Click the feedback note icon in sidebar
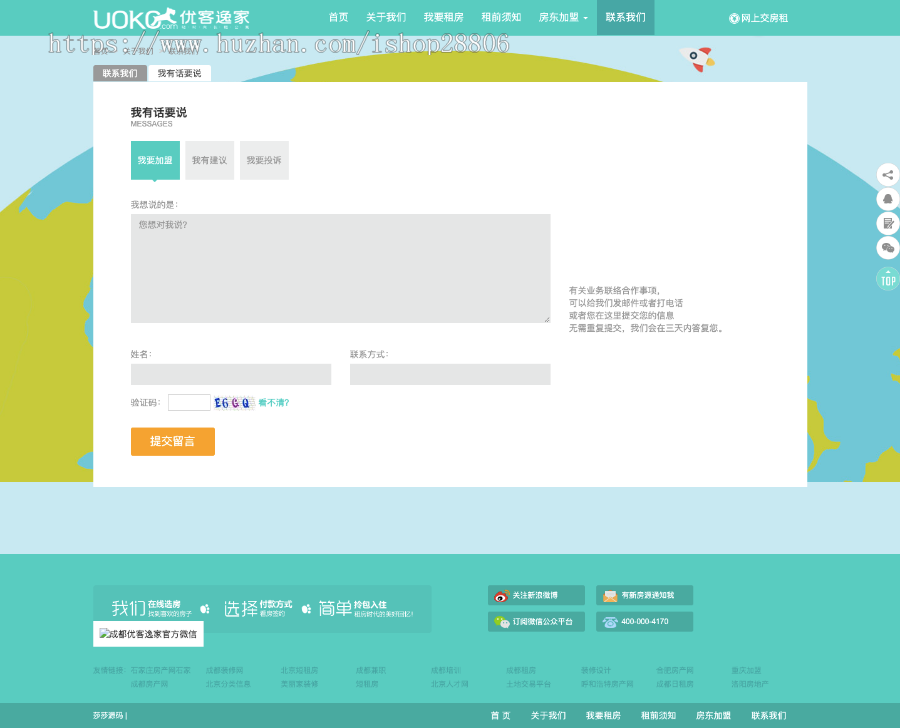The width and height of the screenshot is (900, 728). [888, 224]
